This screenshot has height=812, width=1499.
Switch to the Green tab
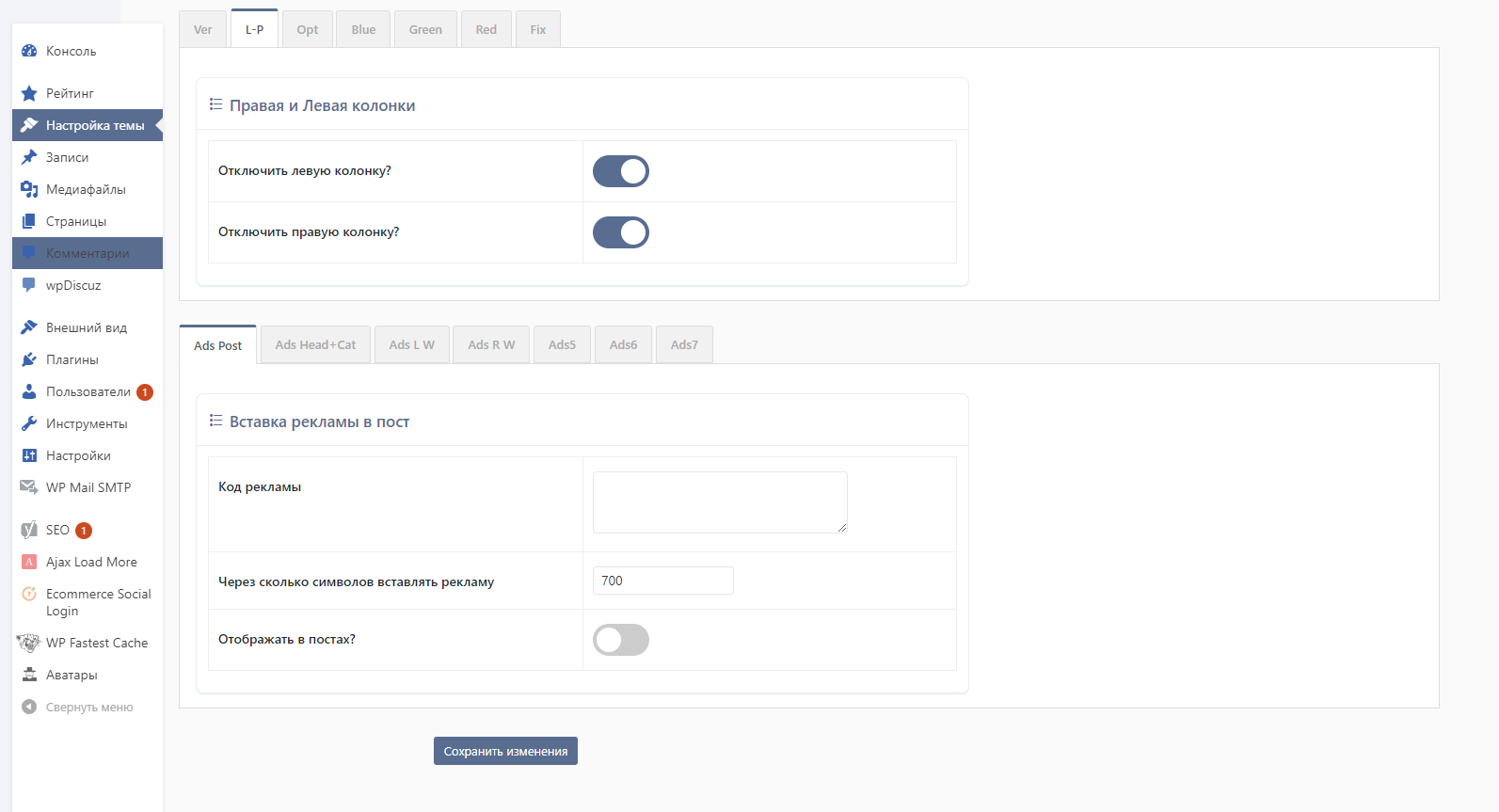click(425, 29)
